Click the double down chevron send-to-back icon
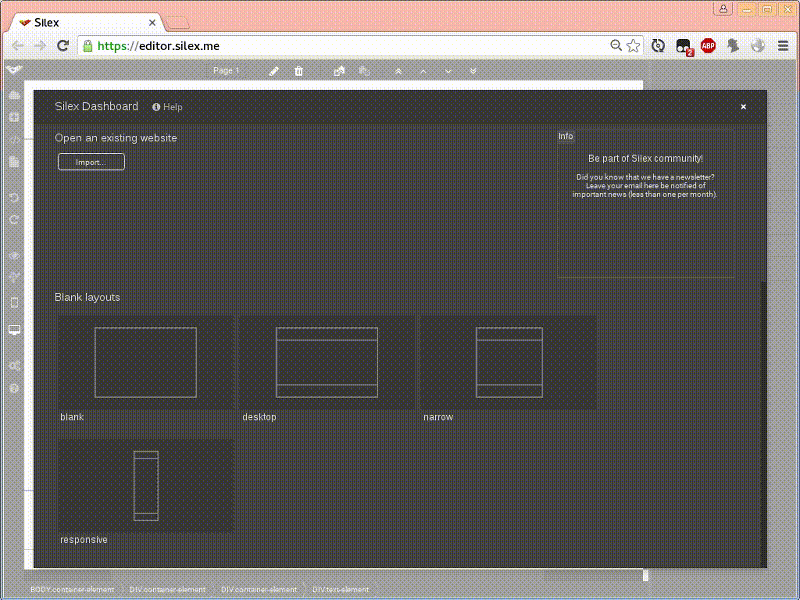The width and height of the screenshot is (800, 600). 473,71
